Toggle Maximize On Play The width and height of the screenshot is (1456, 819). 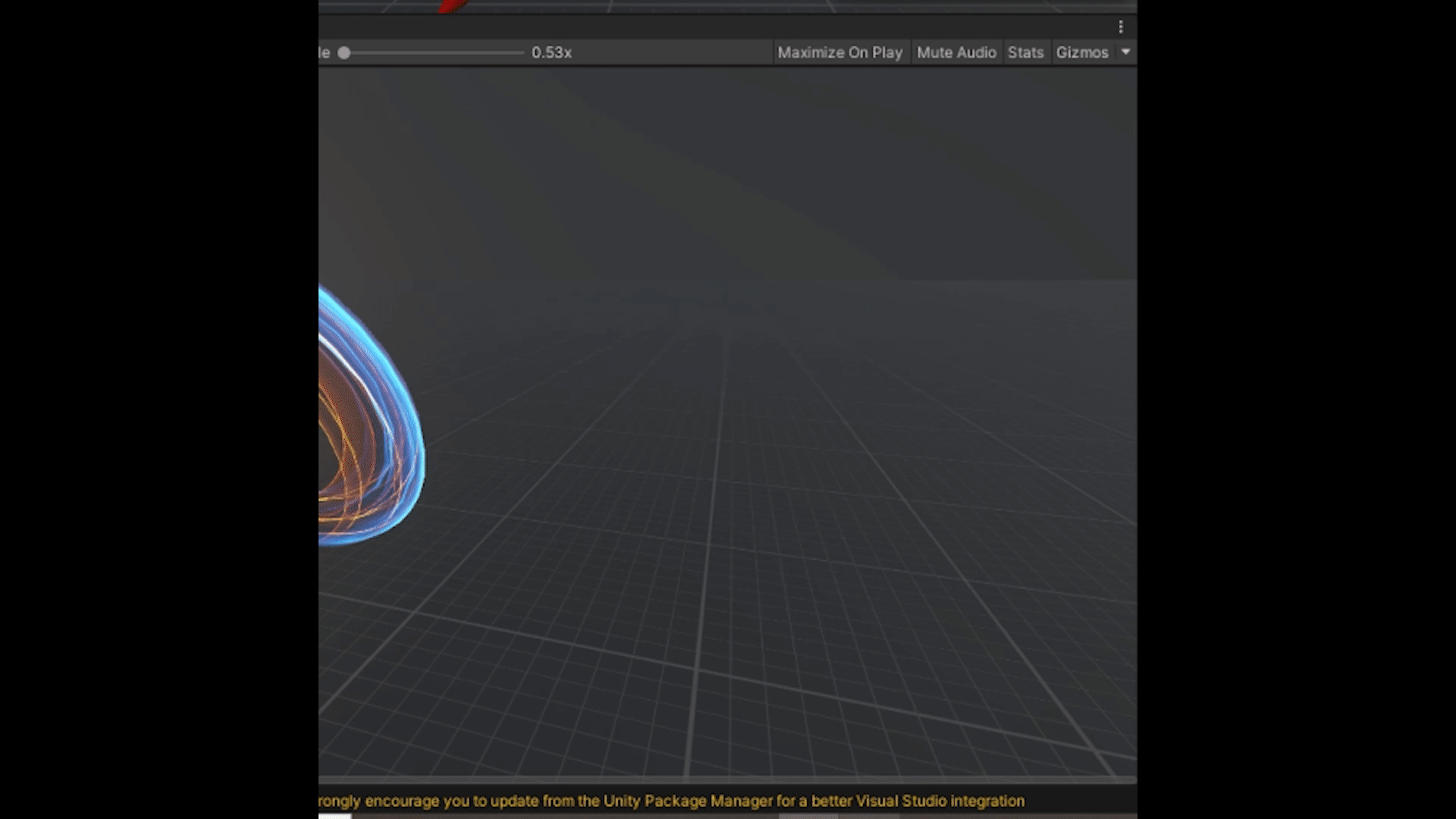click(x=839, y=53)
